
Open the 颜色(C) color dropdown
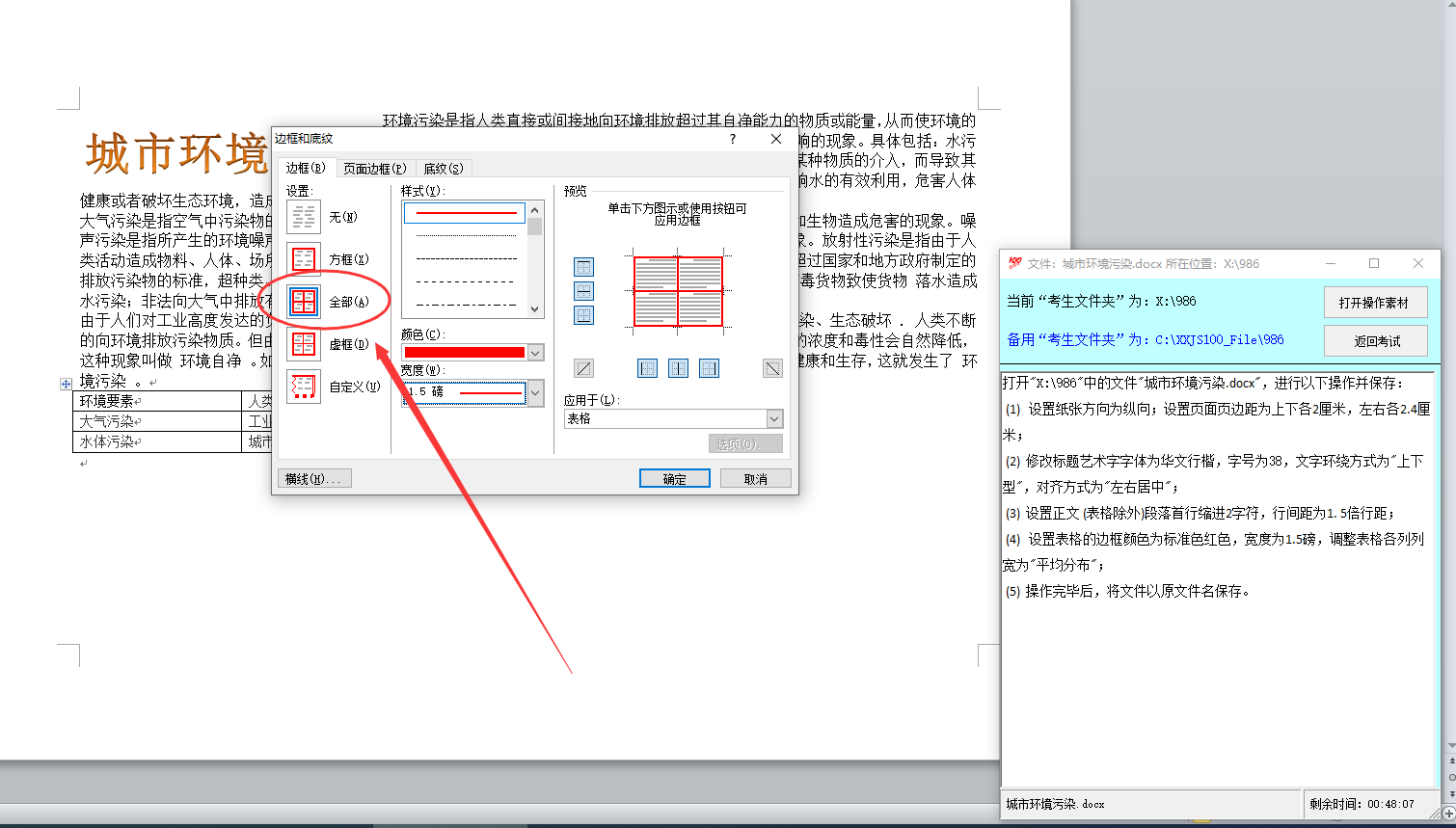[x=535, y=353]
